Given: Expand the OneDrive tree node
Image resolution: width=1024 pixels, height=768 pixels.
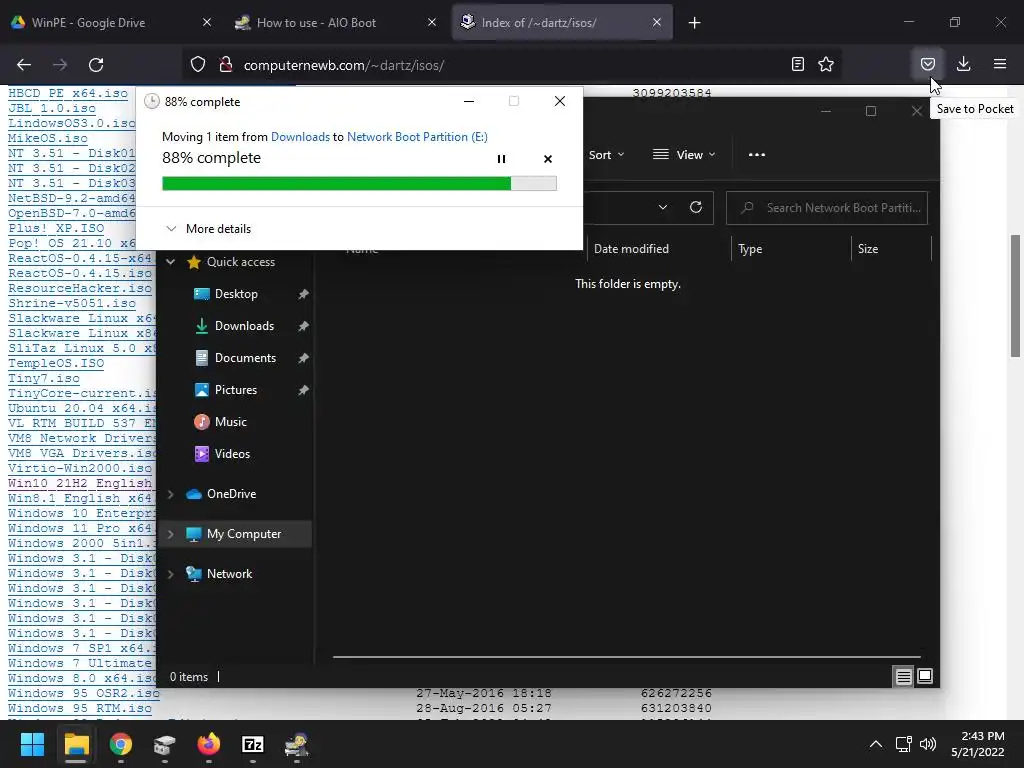Looking at the screenshot, I should [170, 494].
